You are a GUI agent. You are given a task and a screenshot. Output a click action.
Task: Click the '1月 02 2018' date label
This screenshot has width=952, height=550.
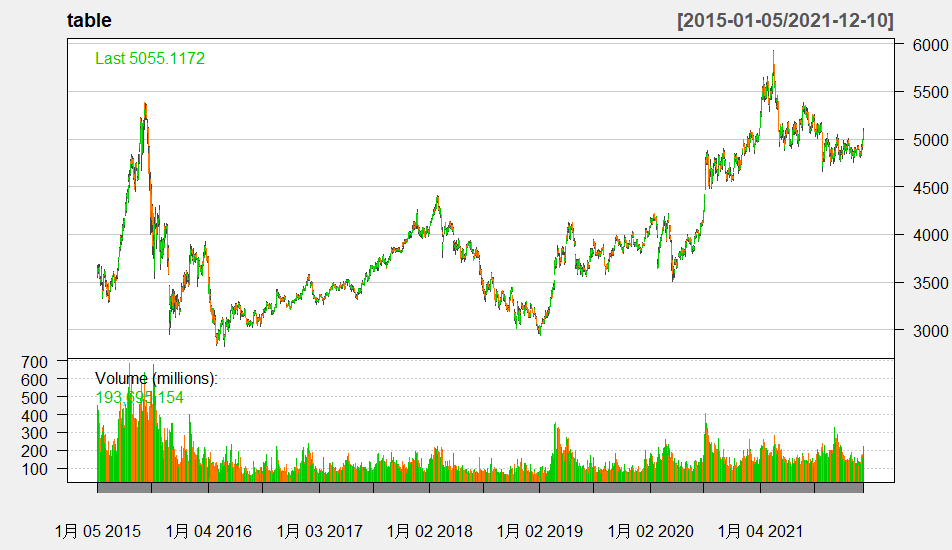(x=429, y=531)
